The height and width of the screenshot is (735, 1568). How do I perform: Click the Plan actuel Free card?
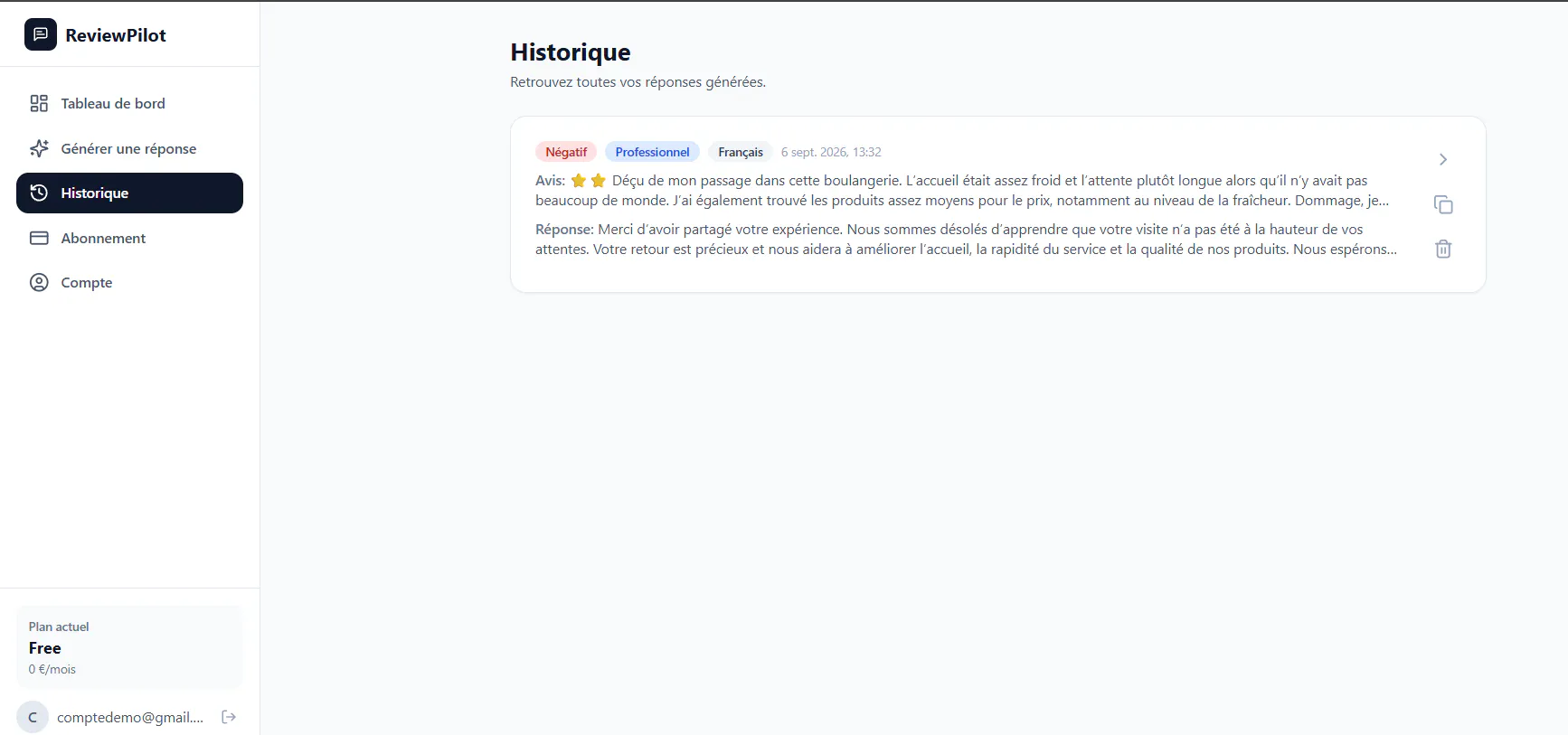[129, 647]
